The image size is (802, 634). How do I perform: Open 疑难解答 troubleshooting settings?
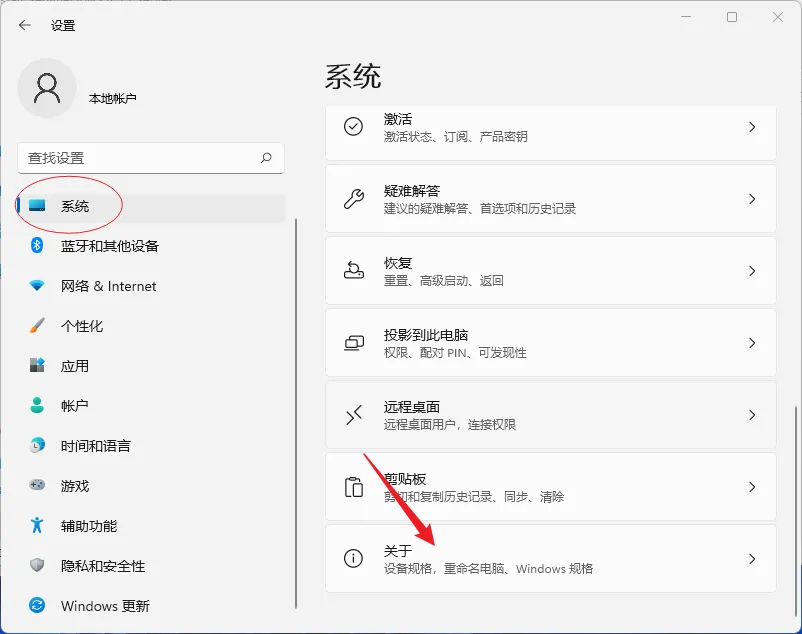coord(550,199)
